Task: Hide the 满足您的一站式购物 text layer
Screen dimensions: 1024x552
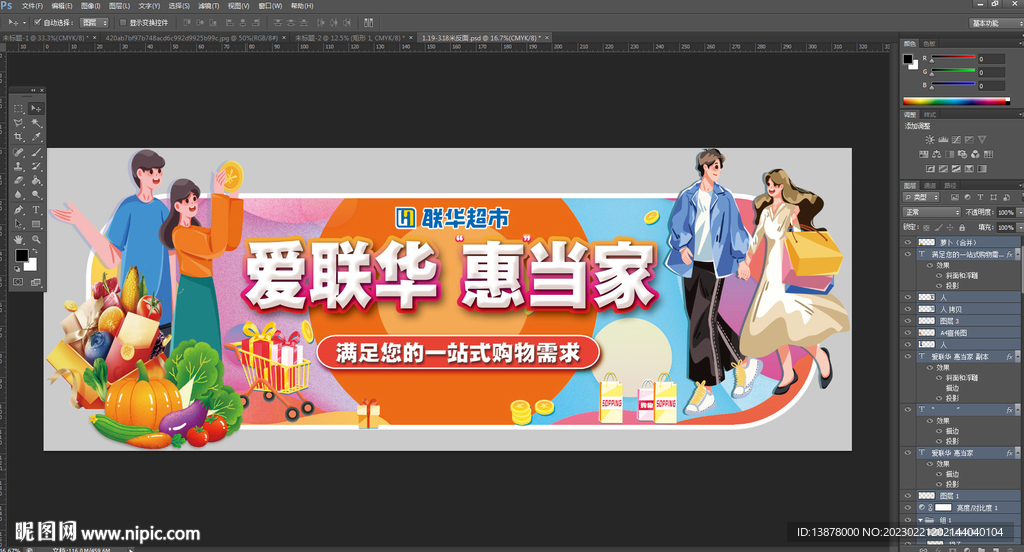Action: pos(907,254)
